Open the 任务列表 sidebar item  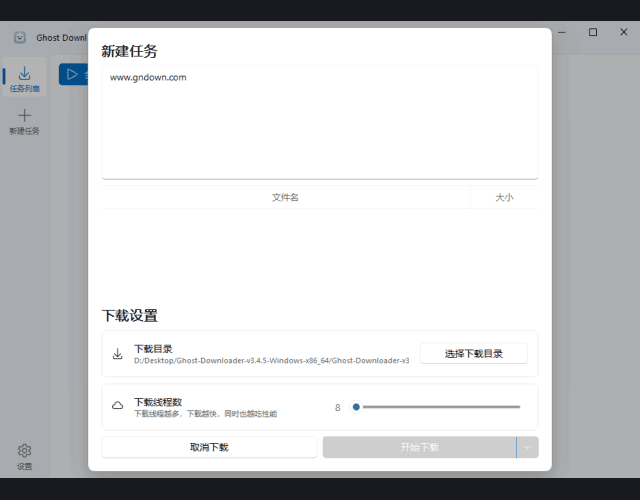24,78
